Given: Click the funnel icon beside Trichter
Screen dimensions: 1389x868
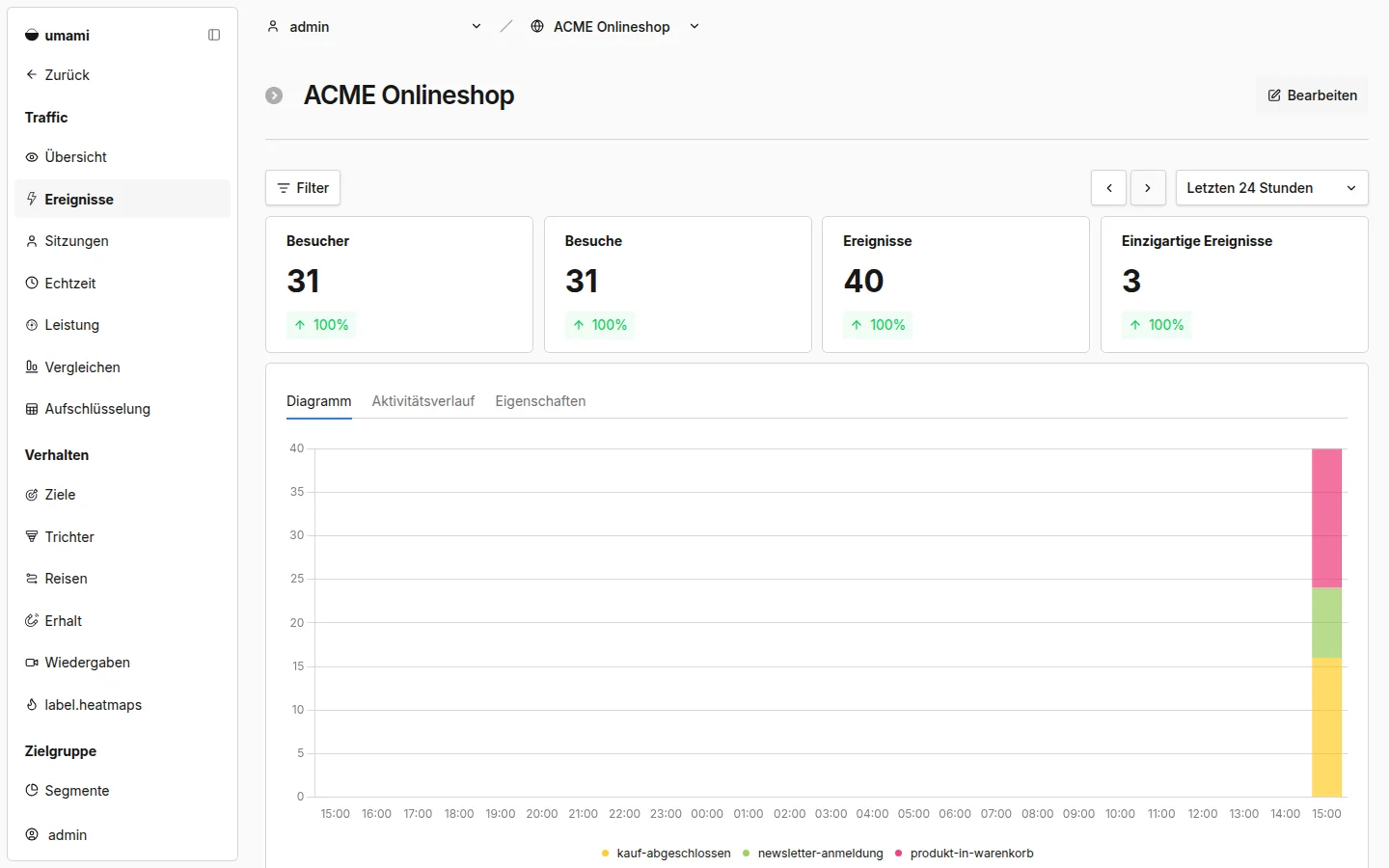Looking at the screenshot, I should (32, 536).
